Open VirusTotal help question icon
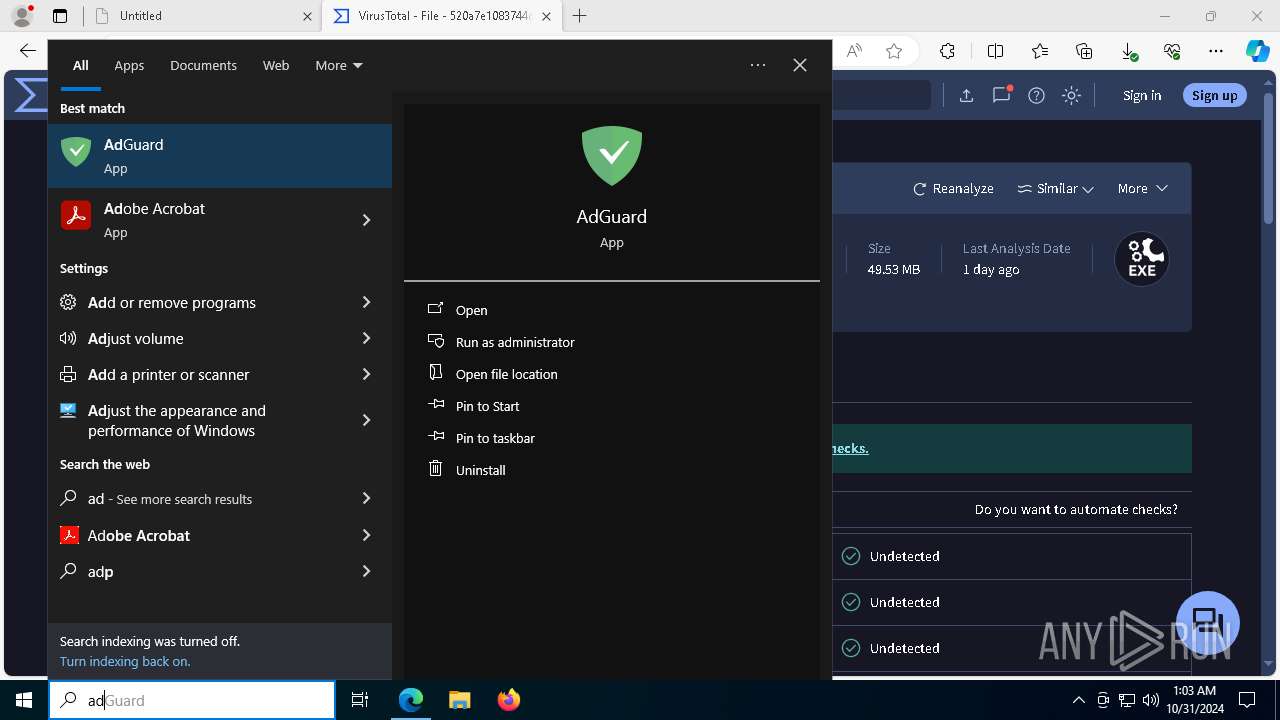The height and width of the screenshot is (720, 1280). click(1036, 95)
